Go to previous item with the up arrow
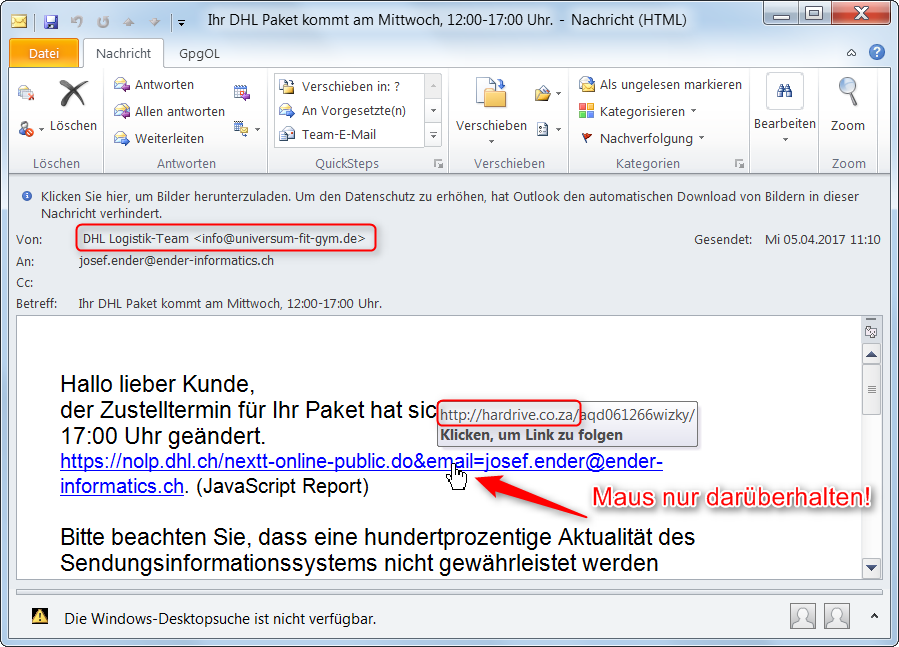Screen dimensions: 899x647 point(128,22)
